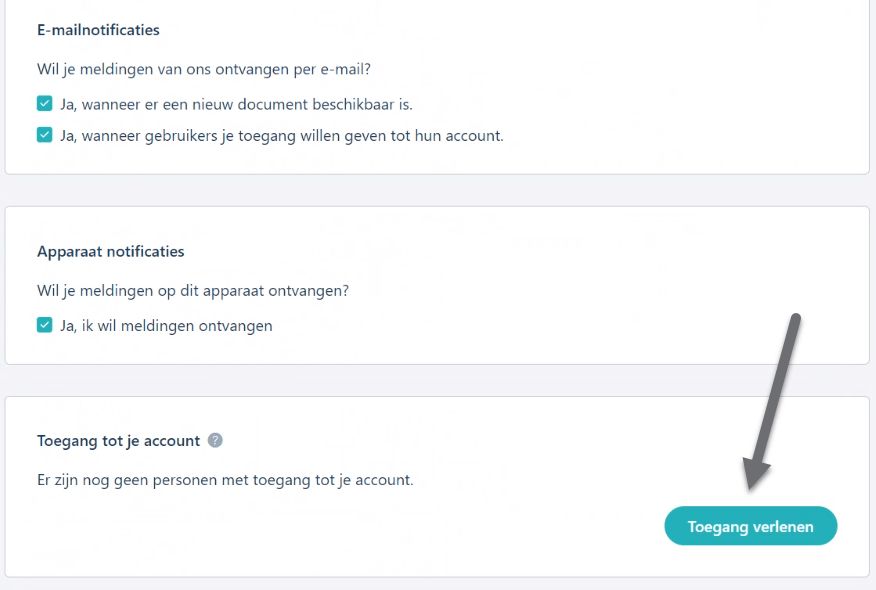Uncheck the new document available email checkbox

click(x=45, y=103)
